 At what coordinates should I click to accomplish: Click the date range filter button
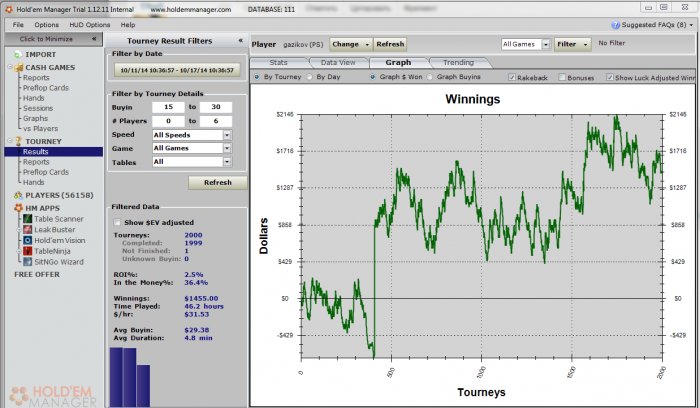coord(177,70)
